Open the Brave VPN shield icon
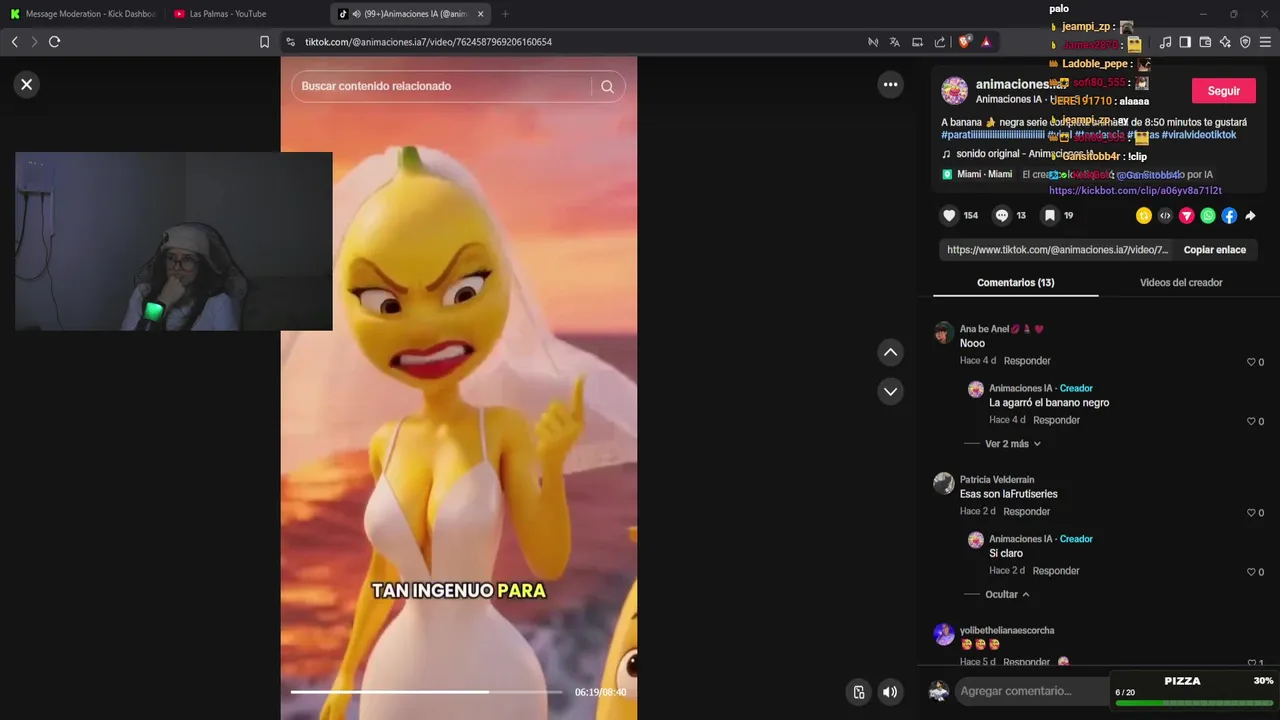Viewport: 1280px width, 720px height. (x=1245, y=42)
